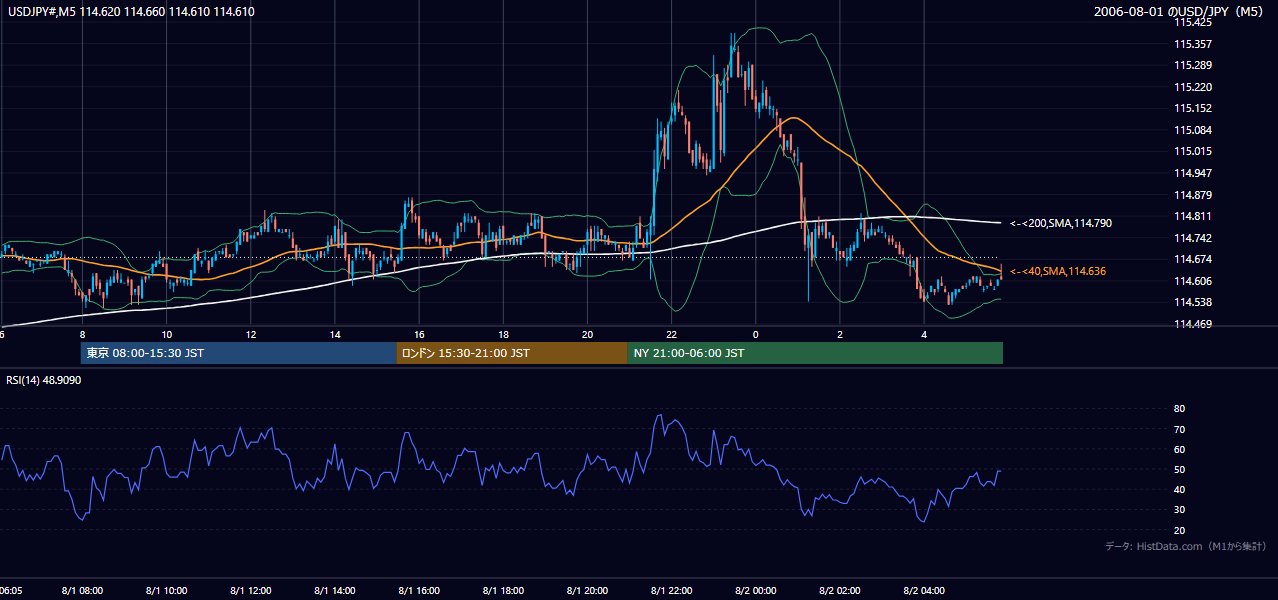
Task: Click price axis value 115.220
Action: tap(1195, 87)
